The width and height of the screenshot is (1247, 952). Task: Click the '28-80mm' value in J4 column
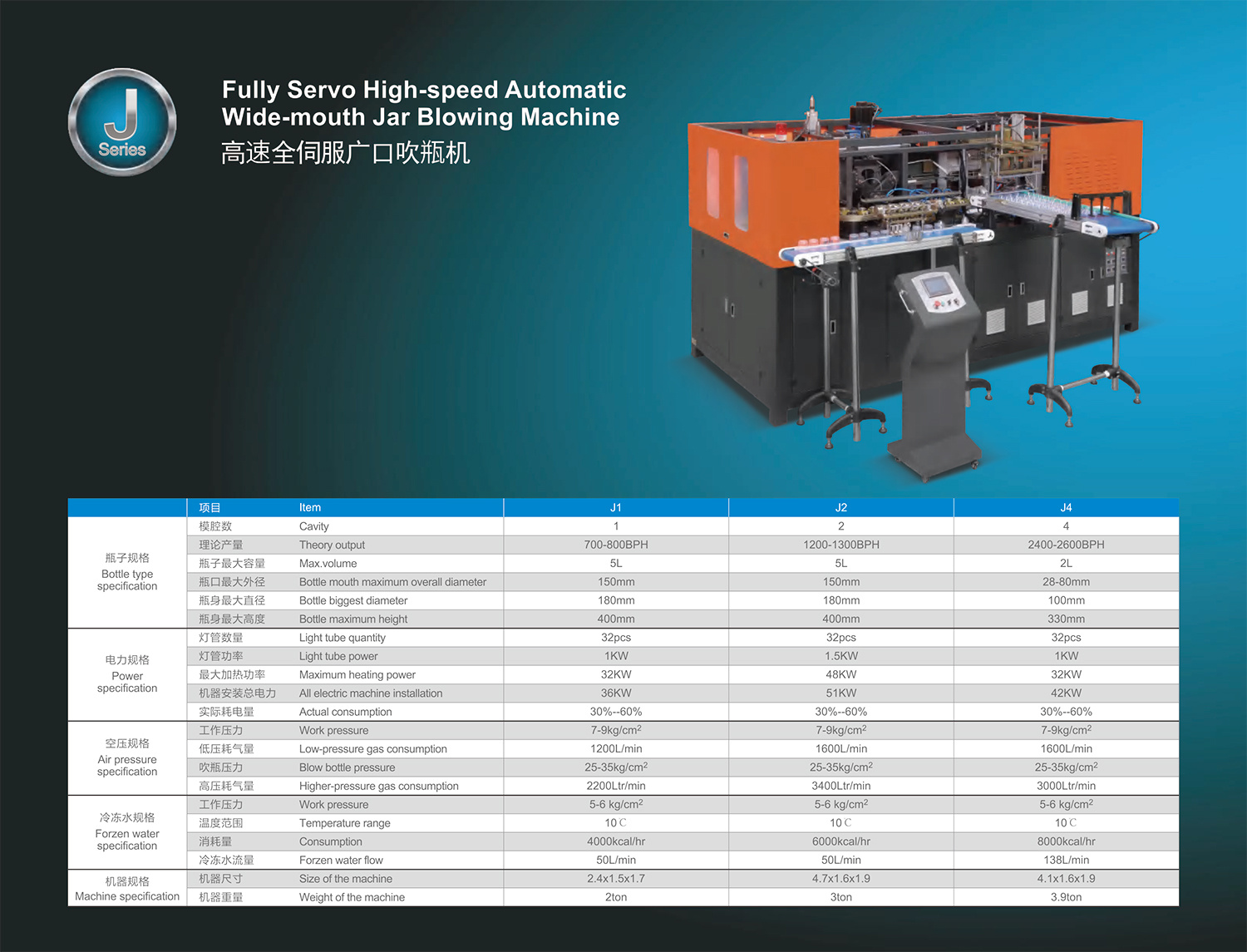point(1066,582)
